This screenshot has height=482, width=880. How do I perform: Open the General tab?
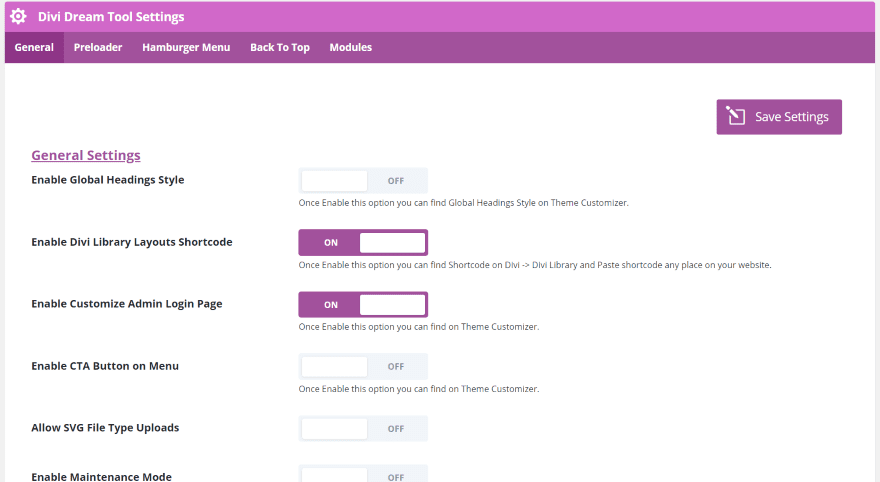[x=34, y=47]
